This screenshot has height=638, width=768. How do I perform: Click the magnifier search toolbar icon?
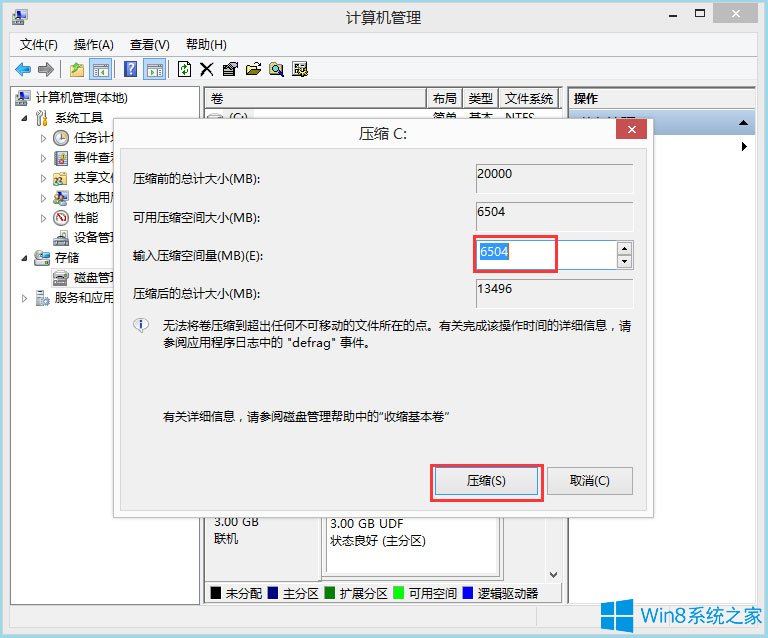276,70
